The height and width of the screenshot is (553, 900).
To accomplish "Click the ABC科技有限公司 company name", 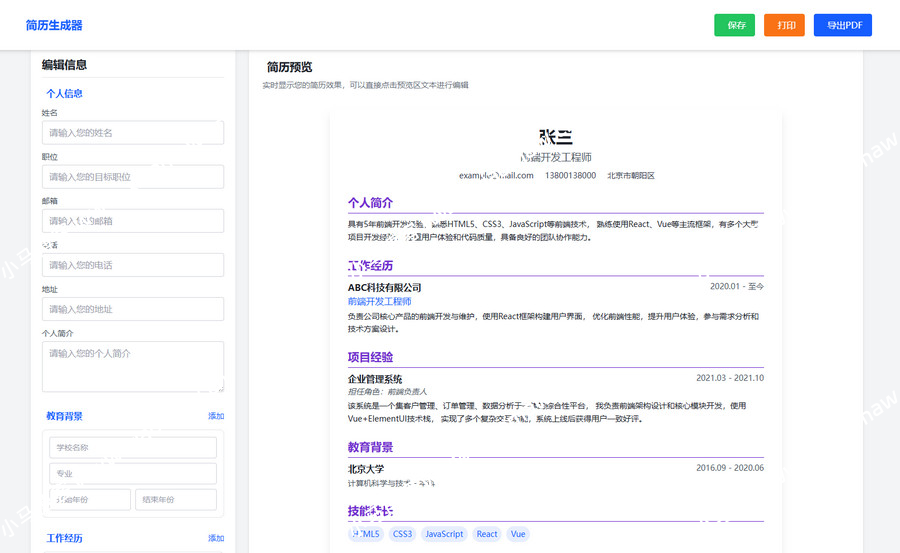I will pyautogui.click(x=385, y=287).
